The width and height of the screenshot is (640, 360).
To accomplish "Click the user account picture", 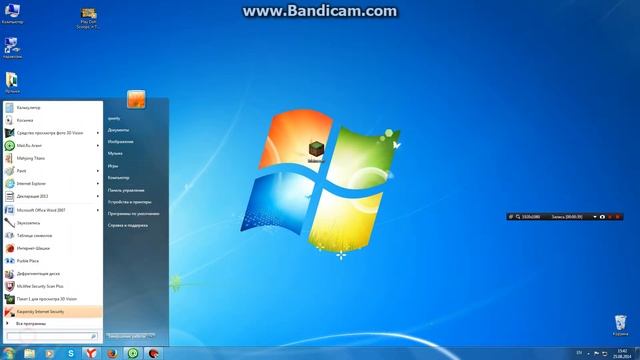I will (136, 99).
